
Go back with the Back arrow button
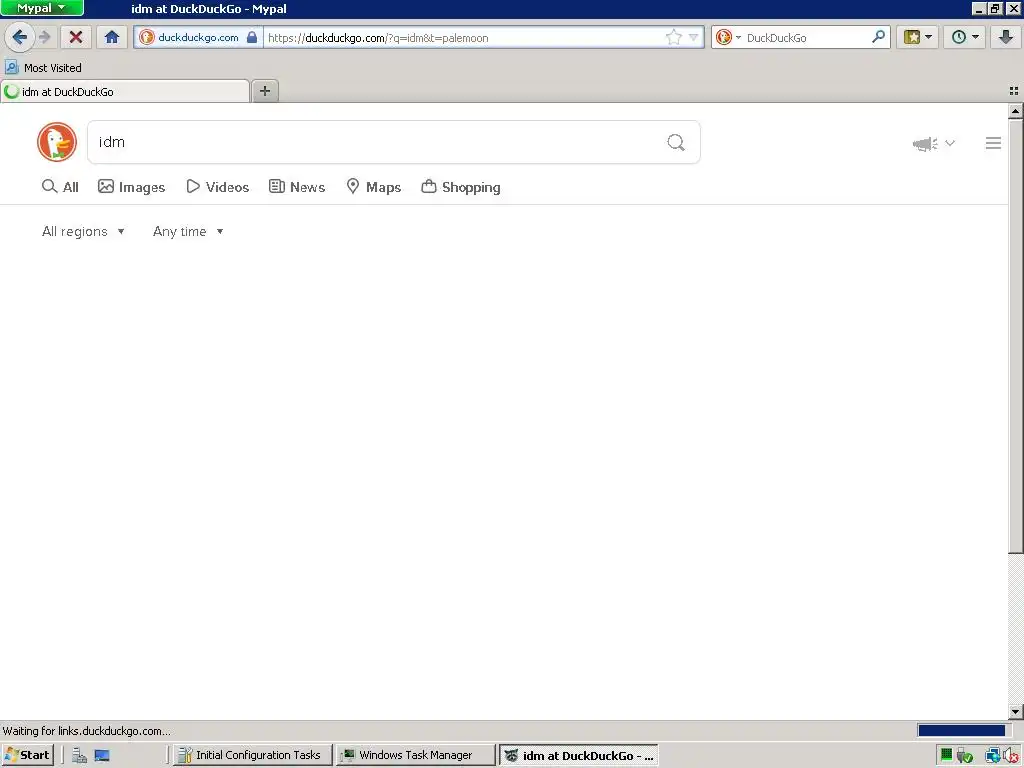click(20, 37)
